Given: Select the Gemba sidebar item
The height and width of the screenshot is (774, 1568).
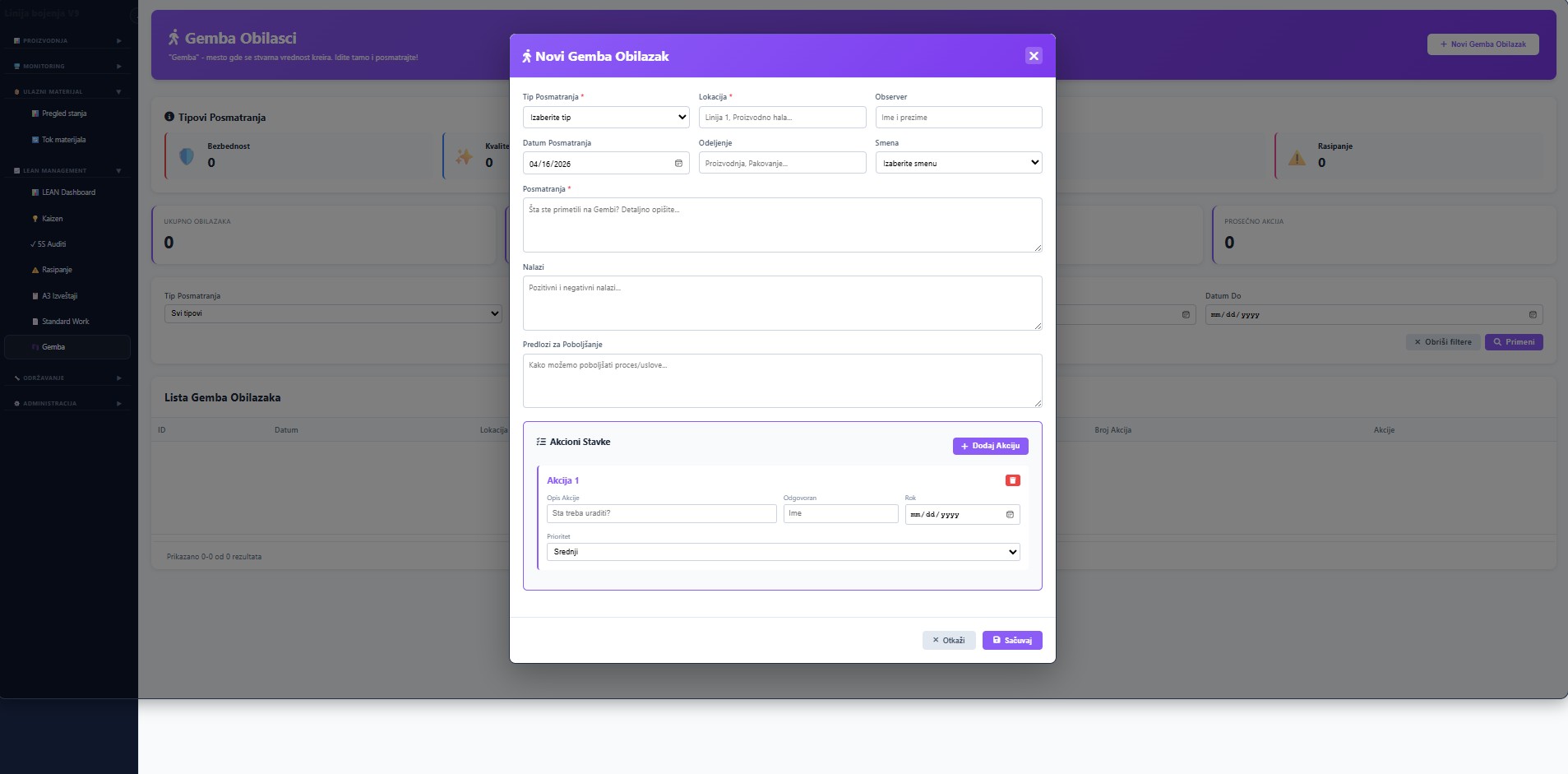Looking at the screenshot, I should coord(67,347).
